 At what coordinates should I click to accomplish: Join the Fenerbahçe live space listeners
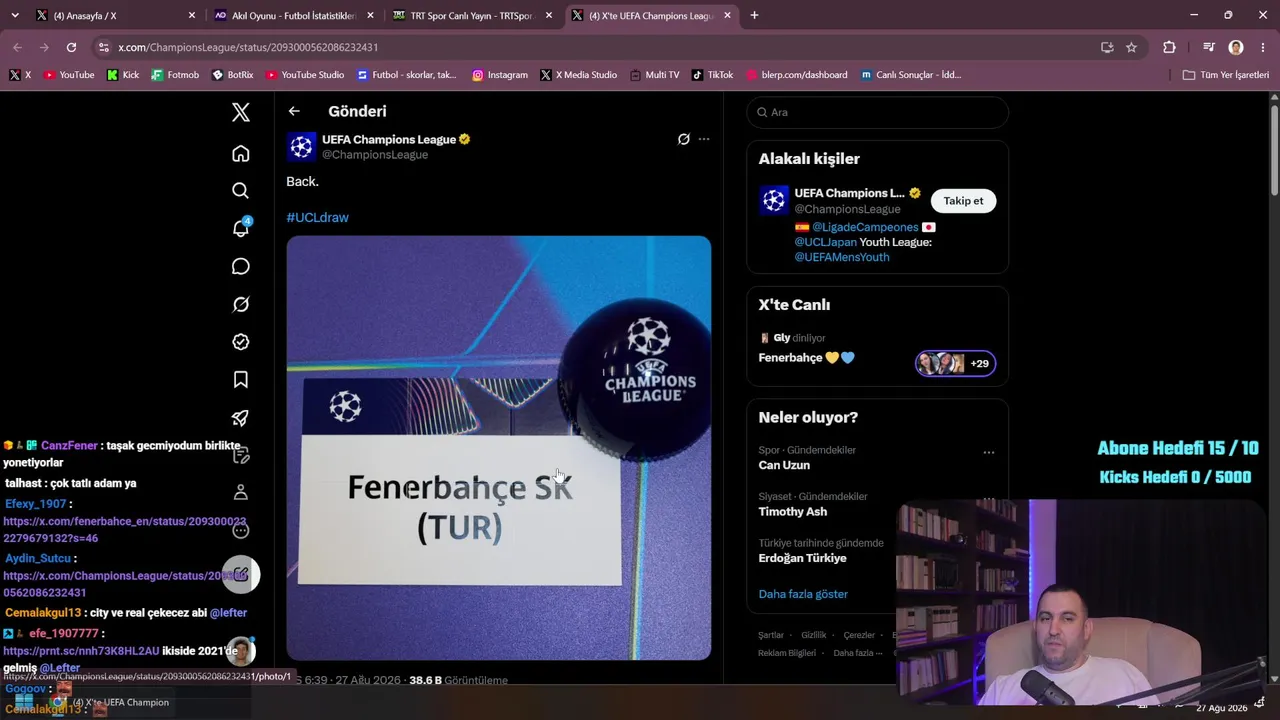[x=955, y=363]
